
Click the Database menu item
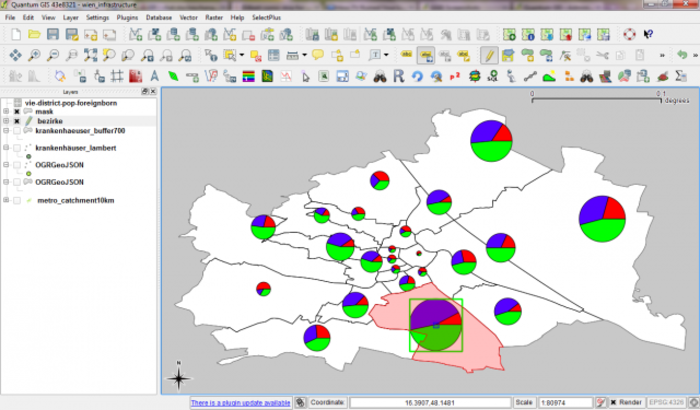pos(159,18)
